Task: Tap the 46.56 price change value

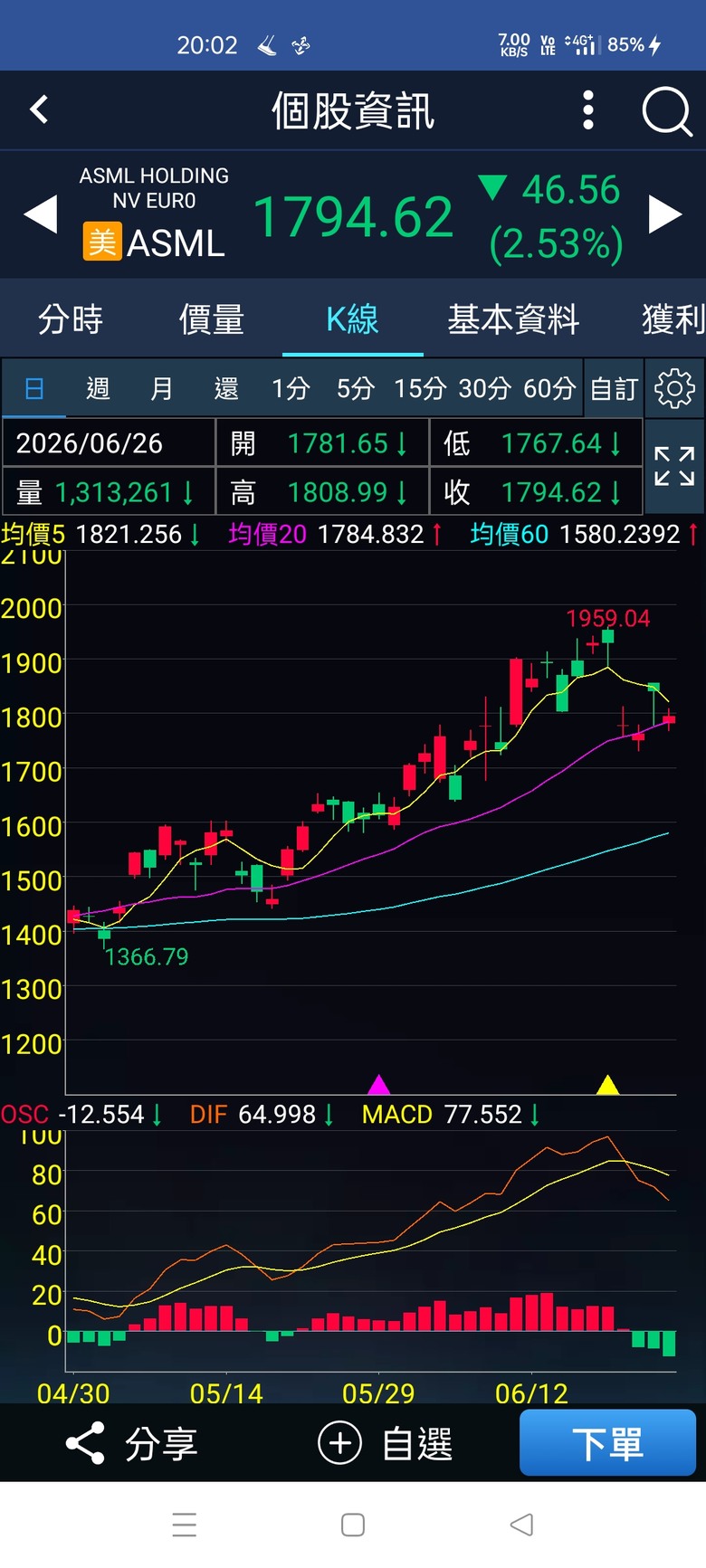Action: pos(570,190)
